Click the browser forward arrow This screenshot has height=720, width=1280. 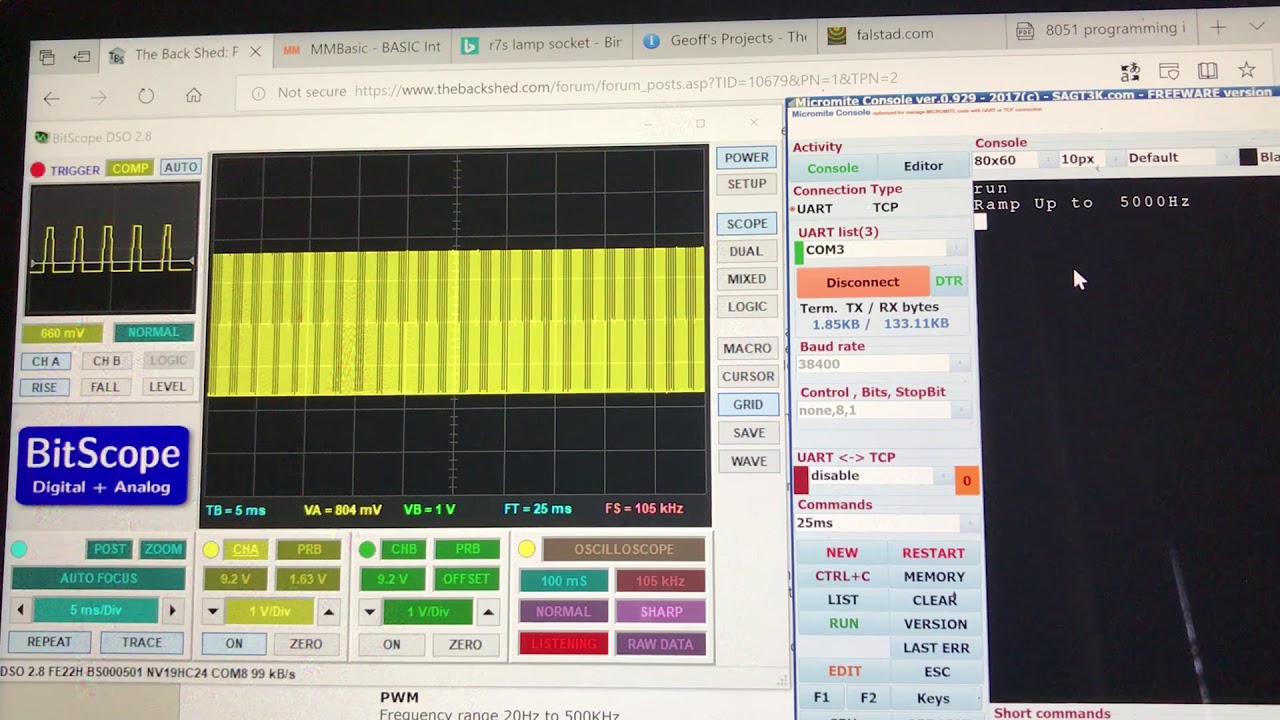pyautogui.click(x=98, y=97)
